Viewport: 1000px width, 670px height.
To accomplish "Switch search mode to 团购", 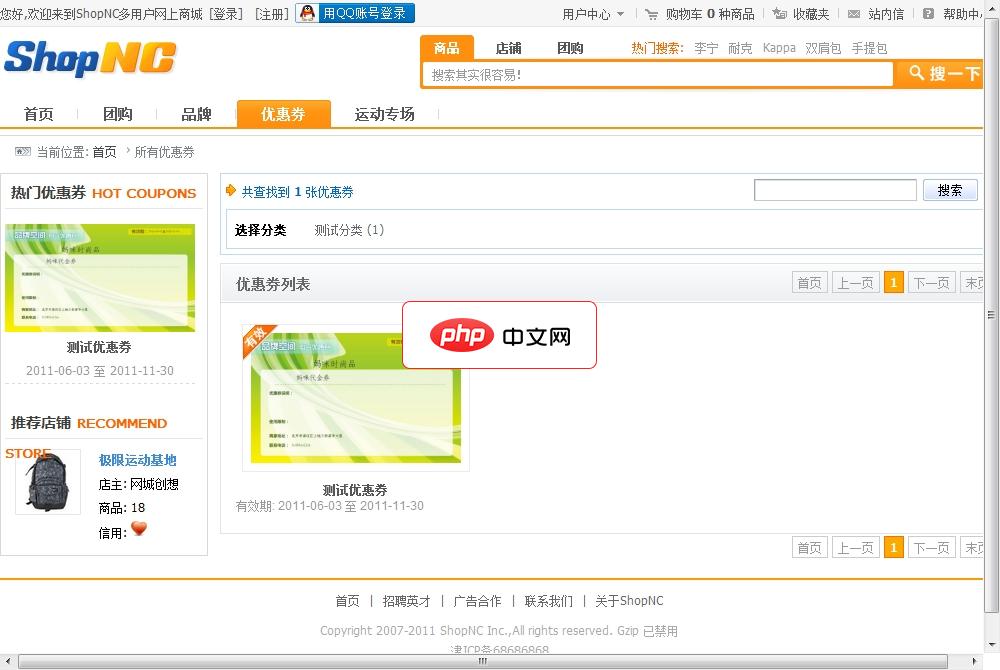I will point(570,46).
